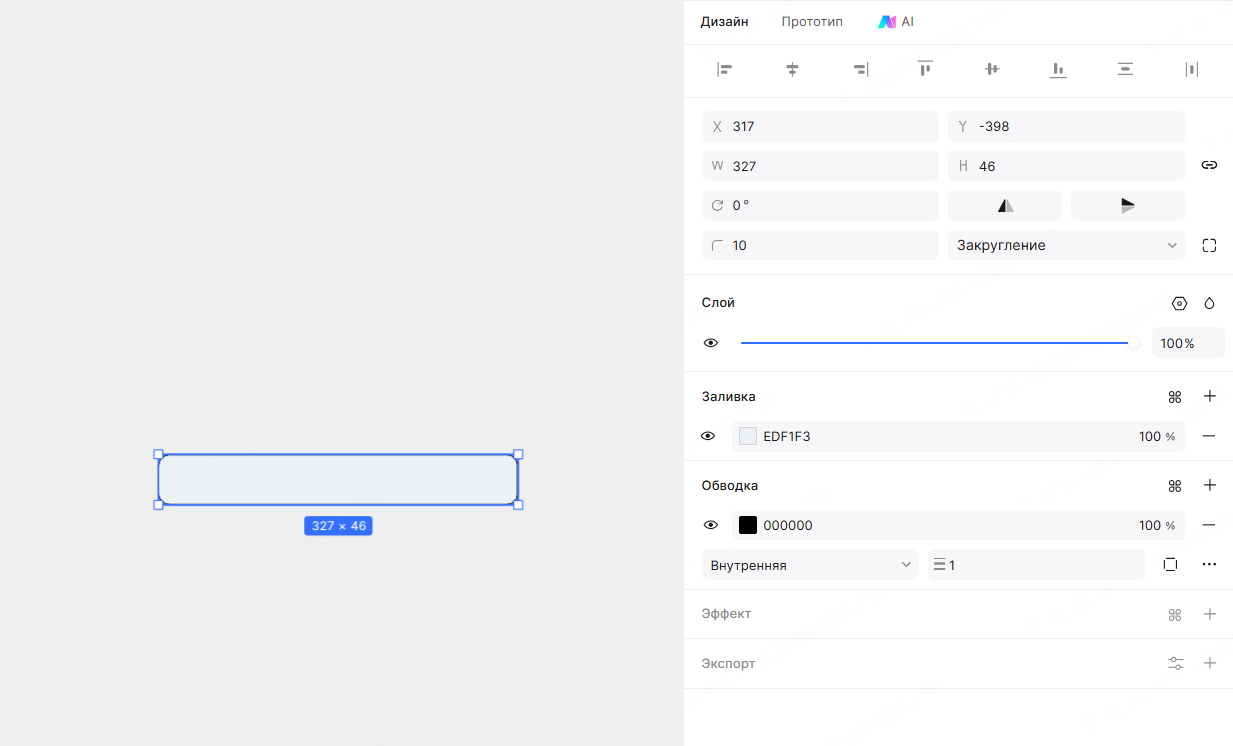Open the Закругление corner type dropdown
Screen dimensions: 1233x746
click(1066, 245)
